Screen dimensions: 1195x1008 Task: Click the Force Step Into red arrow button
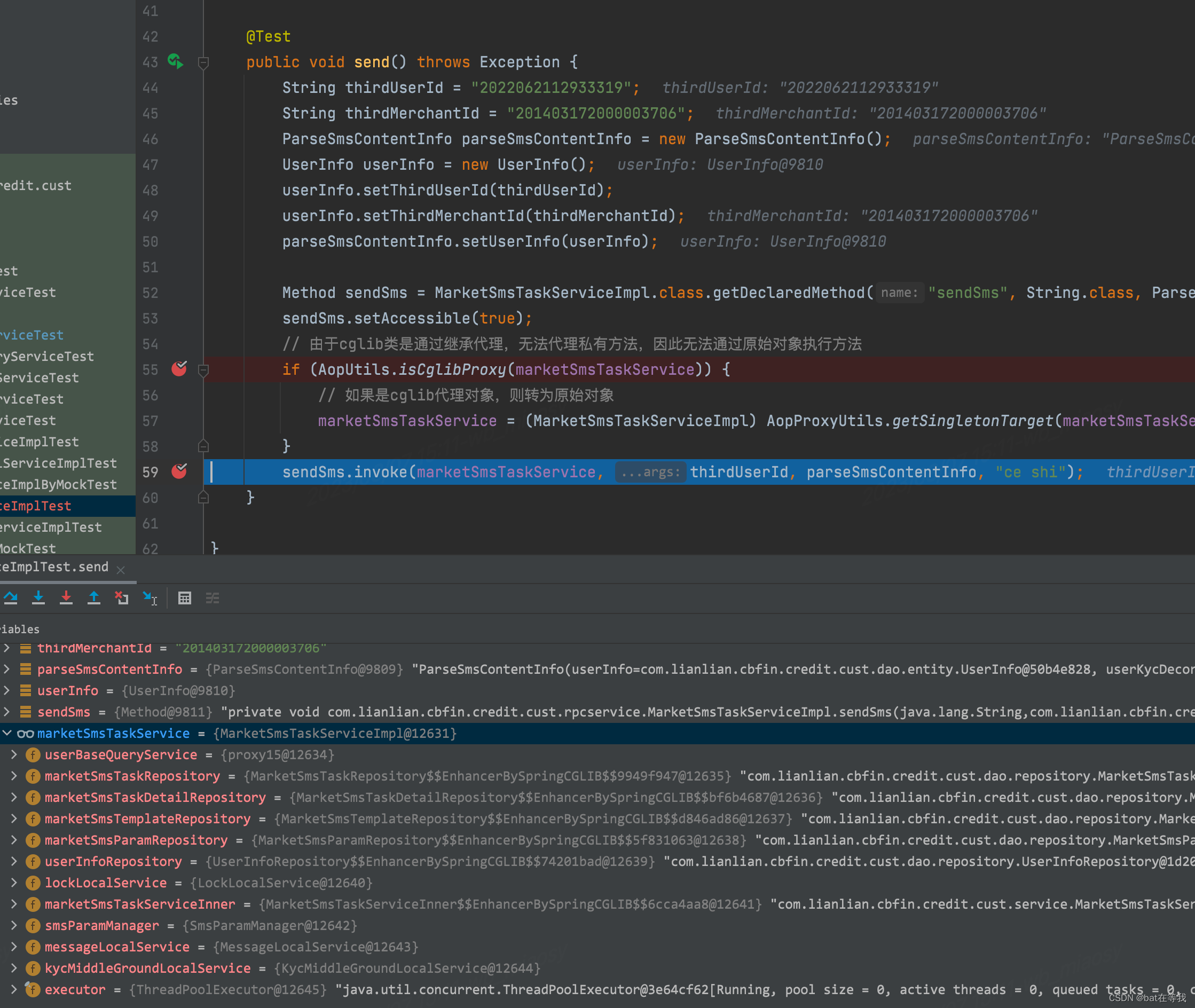click(x=66, y=598)
